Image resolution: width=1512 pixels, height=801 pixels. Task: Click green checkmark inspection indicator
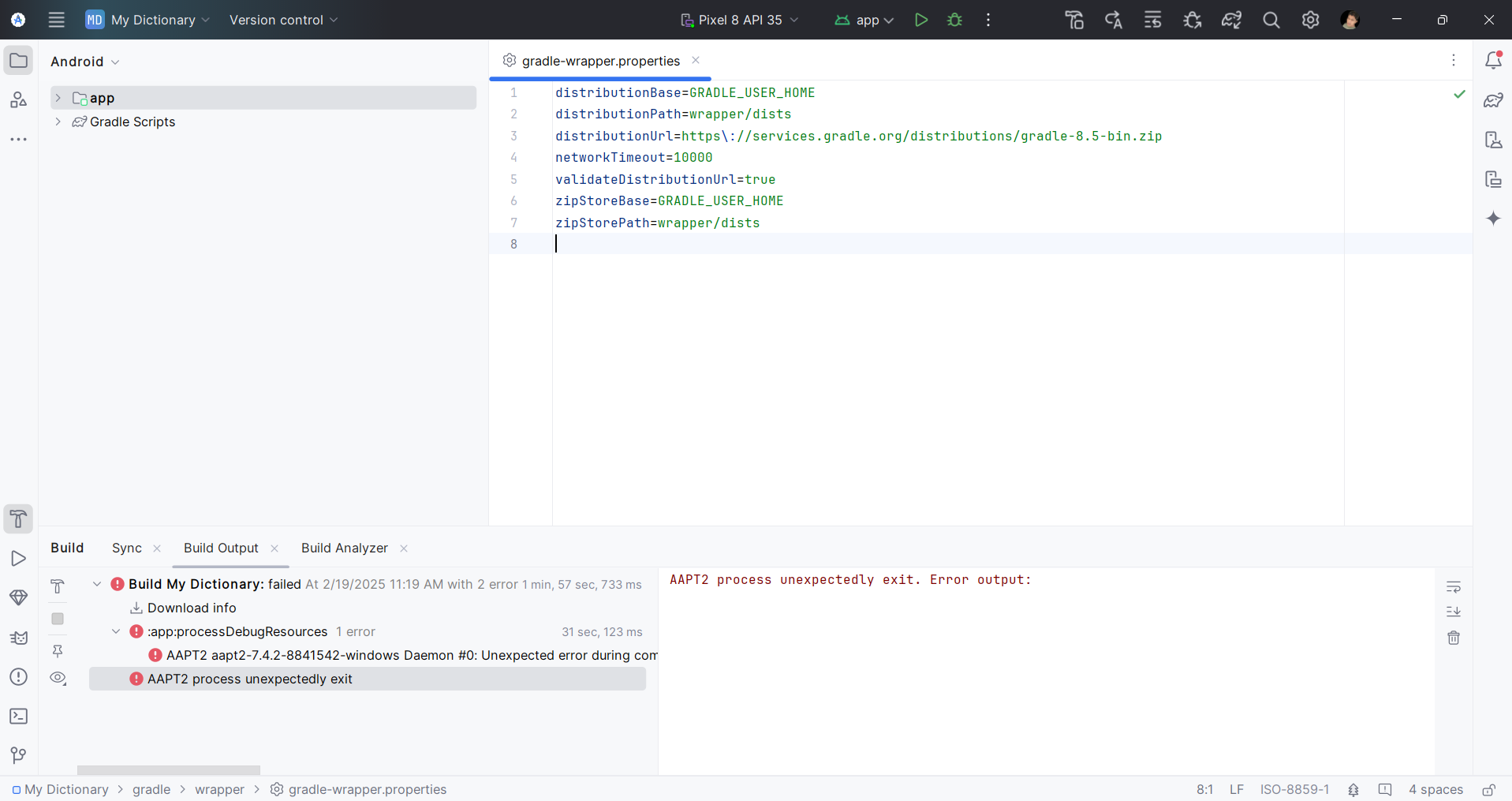tap(1459, 94)
